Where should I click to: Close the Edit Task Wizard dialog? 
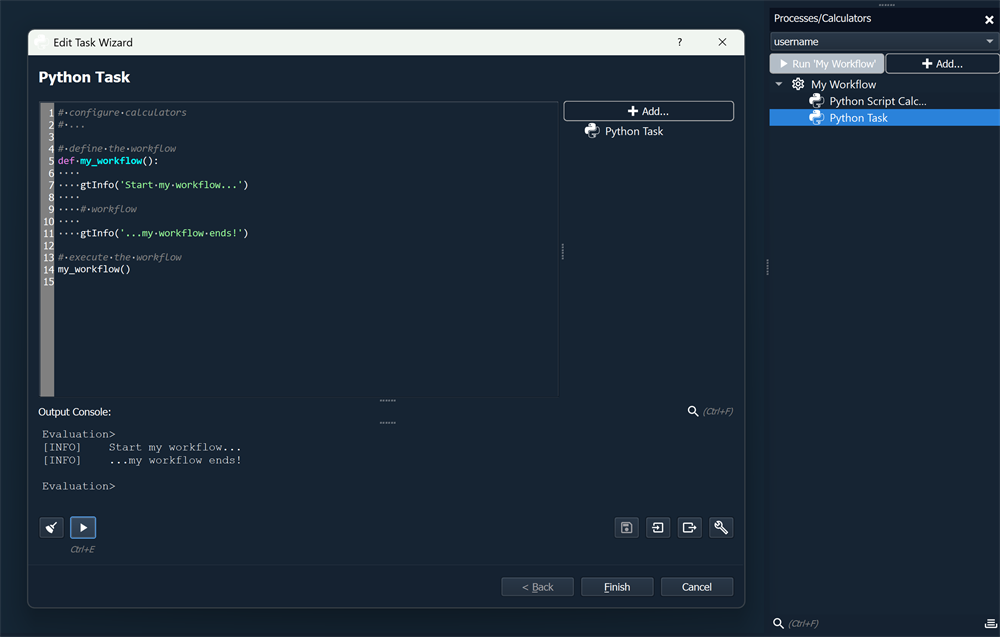coord(722,42)
